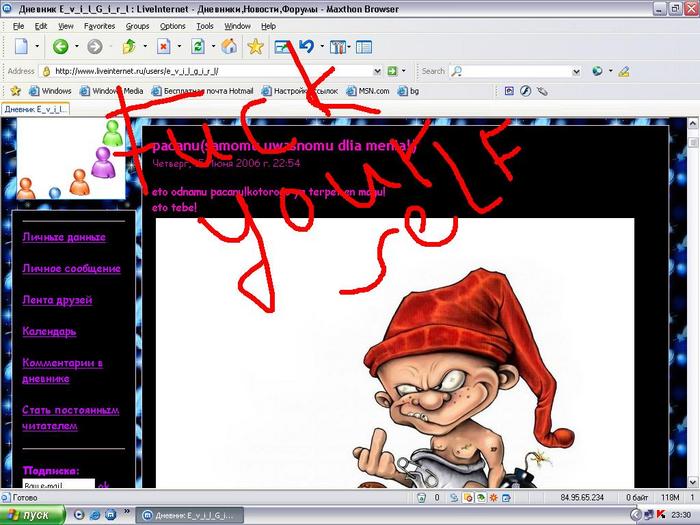Open Favorites with the yellow star toolbar icon
This screenshot has height=525, width=700.
(x=255, y=46)
